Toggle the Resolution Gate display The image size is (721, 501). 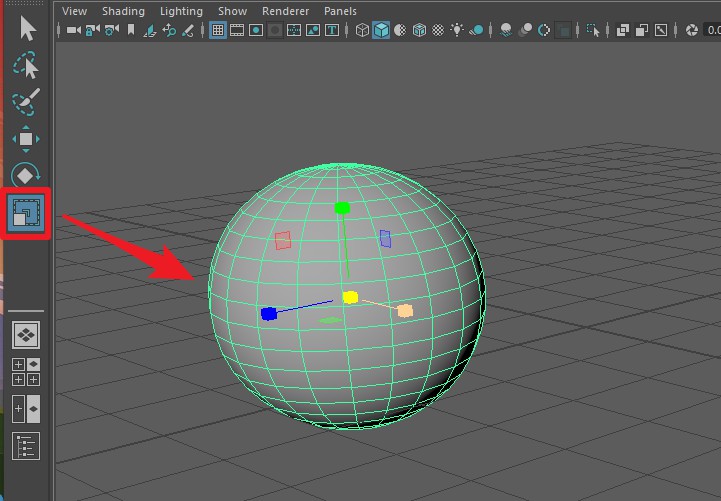[x=256, y=30]
